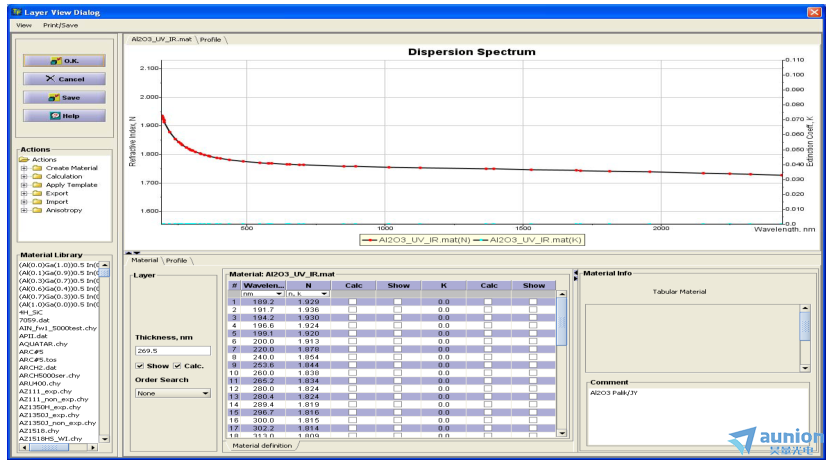The image size is (836, 466).
Task: Check N Show box for row 10 (260.0)
Action: (398, 373)
